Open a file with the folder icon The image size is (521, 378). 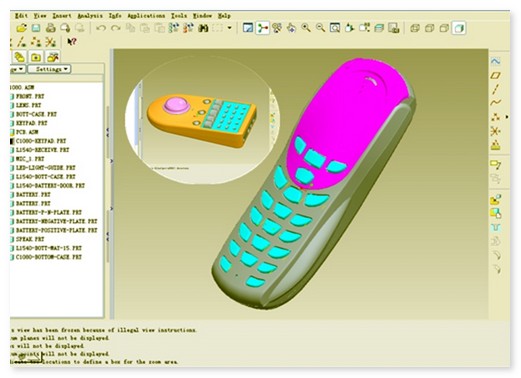[22, 28]
